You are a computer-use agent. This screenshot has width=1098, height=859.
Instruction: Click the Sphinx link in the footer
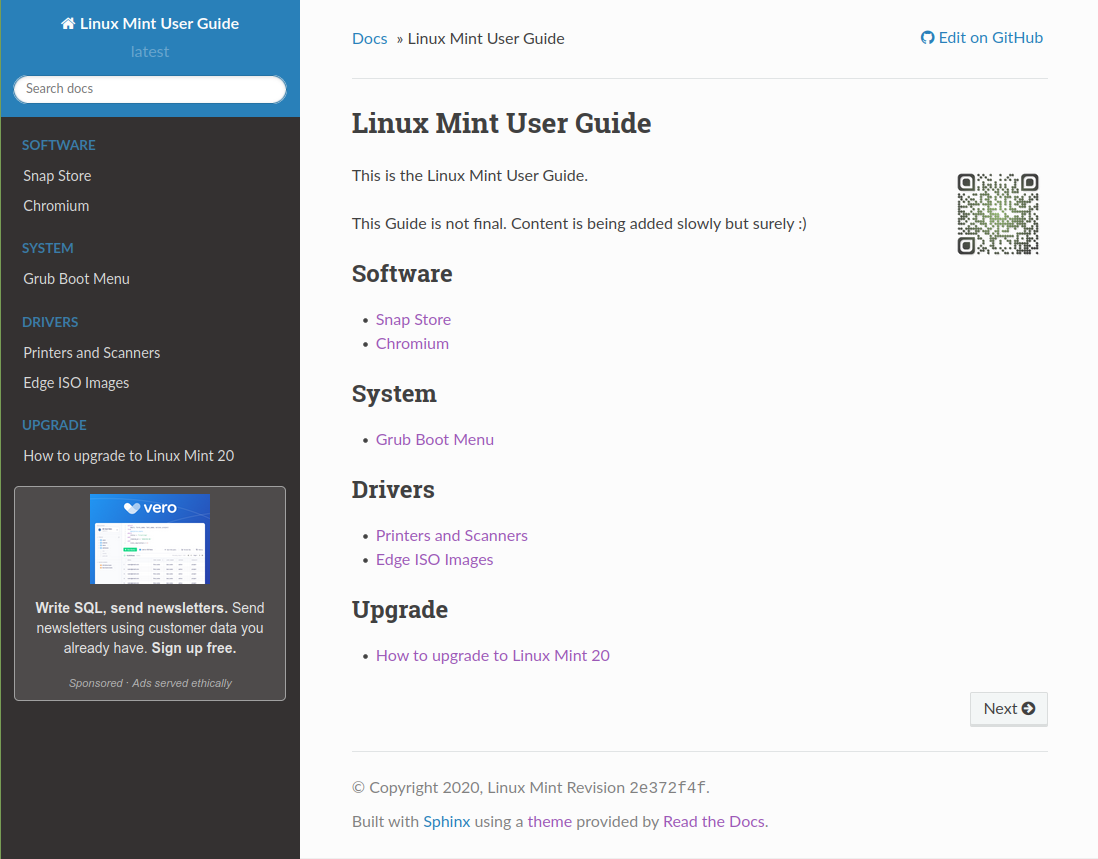446,822
